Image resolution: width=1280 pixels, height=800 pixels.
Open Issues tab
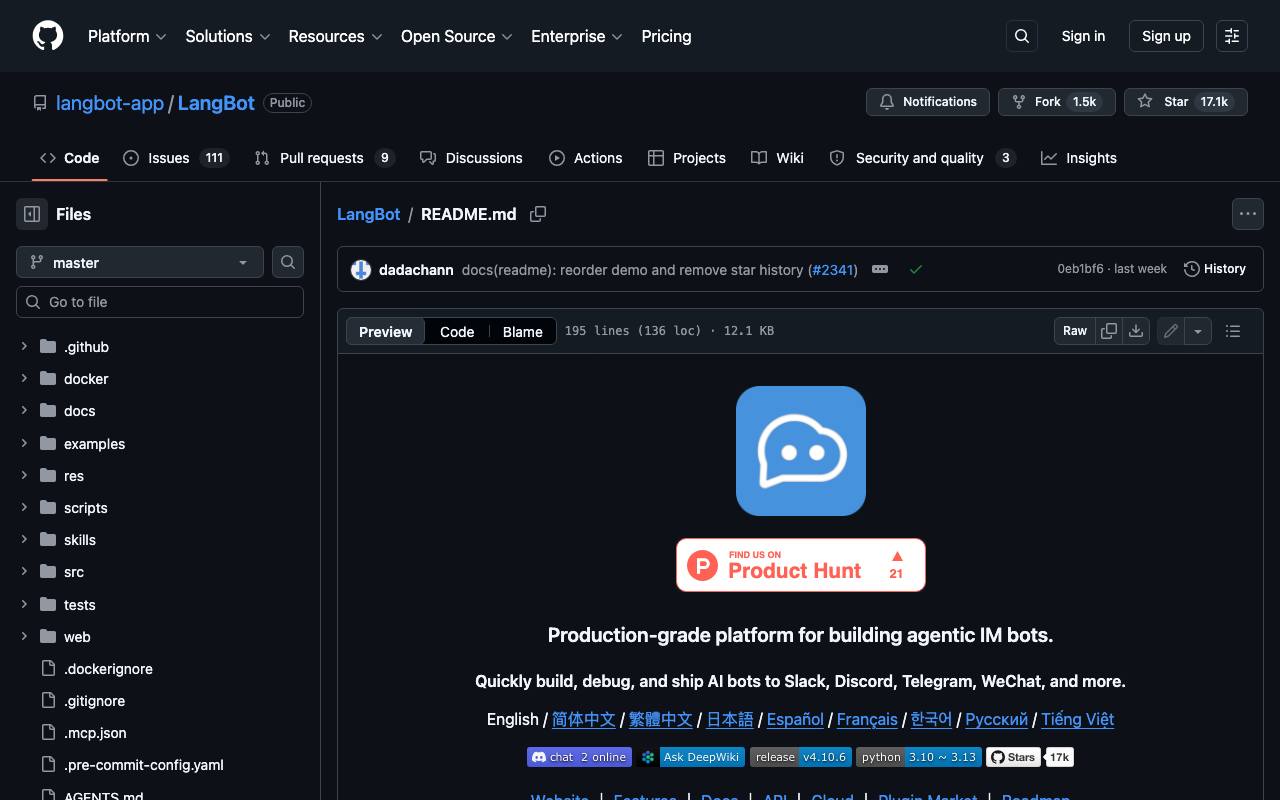click(x=176, y=158)
